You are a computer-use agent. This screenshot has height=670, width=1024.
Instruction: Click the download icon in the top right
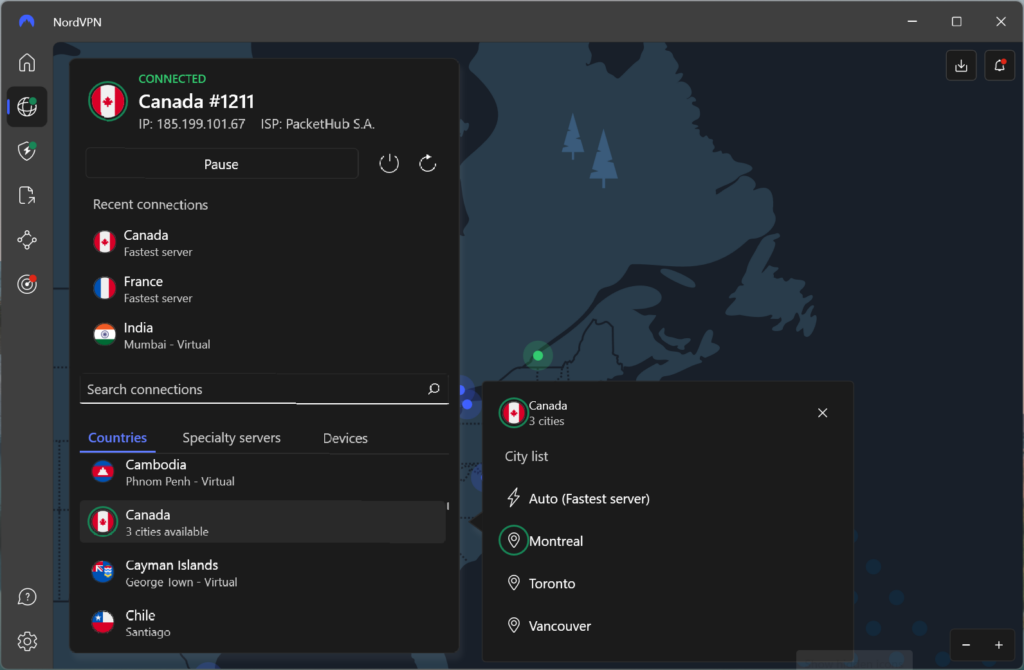tap(961, 65)
